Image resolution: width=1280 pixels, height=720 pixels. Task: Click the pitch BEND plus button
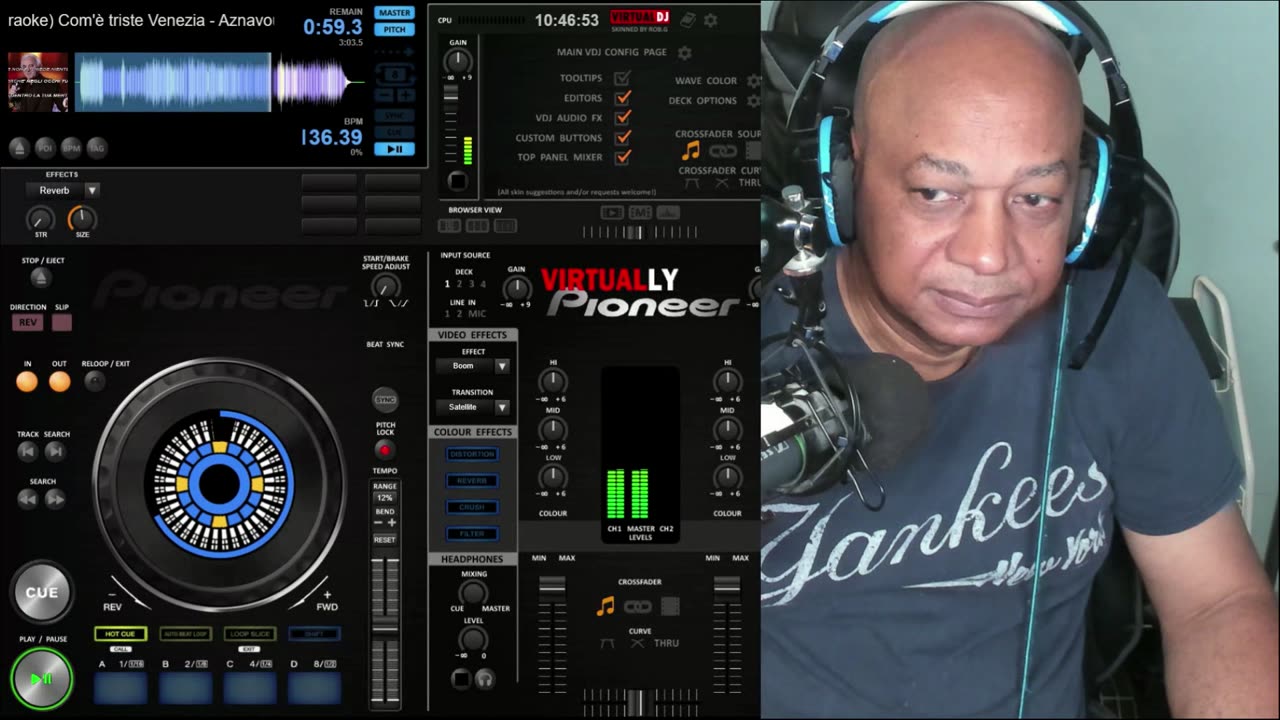click(392, 523)
